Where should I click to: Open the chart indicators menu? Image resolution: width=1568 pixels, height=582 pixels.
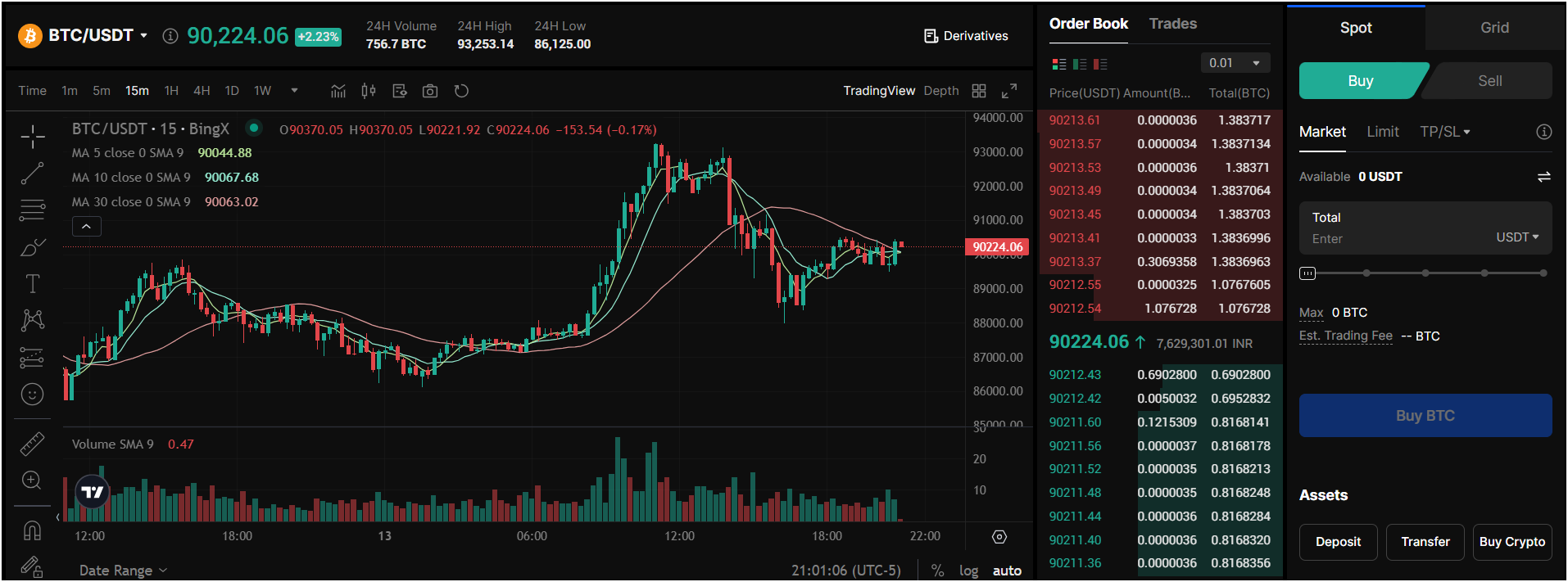[x=338, y=91]
